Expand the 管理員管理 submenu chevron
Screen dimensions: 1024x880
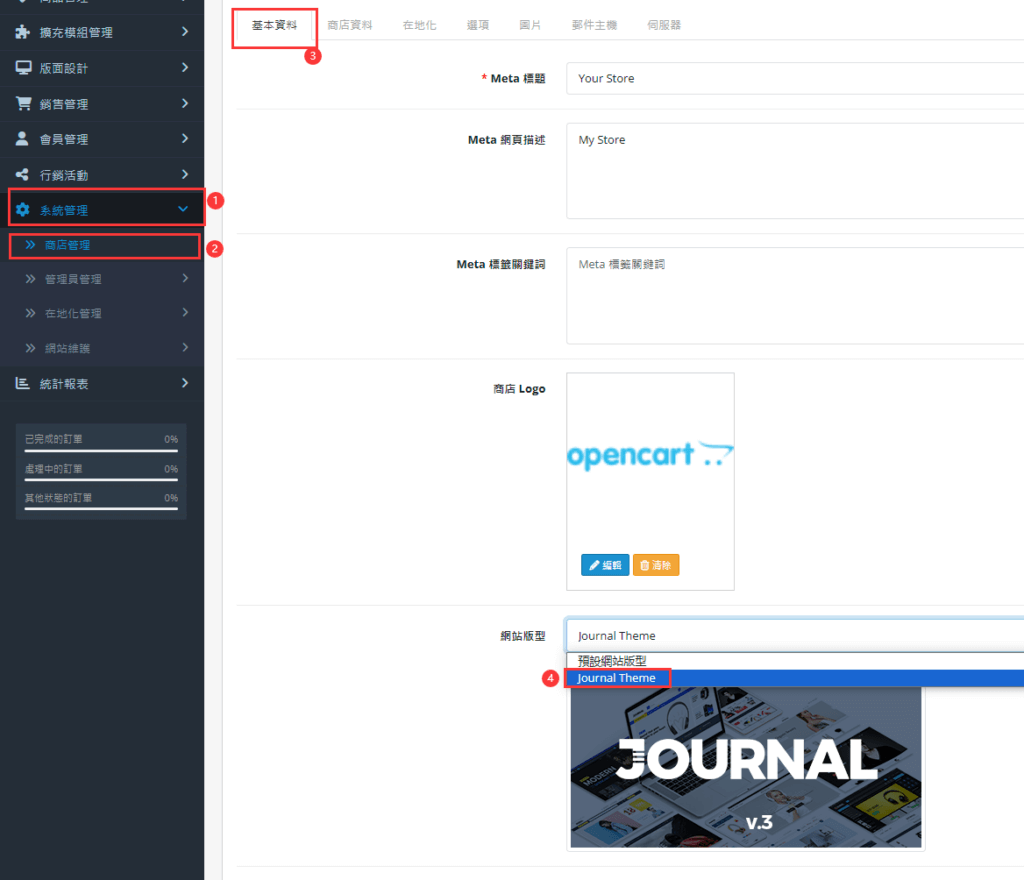pos(185,278)
